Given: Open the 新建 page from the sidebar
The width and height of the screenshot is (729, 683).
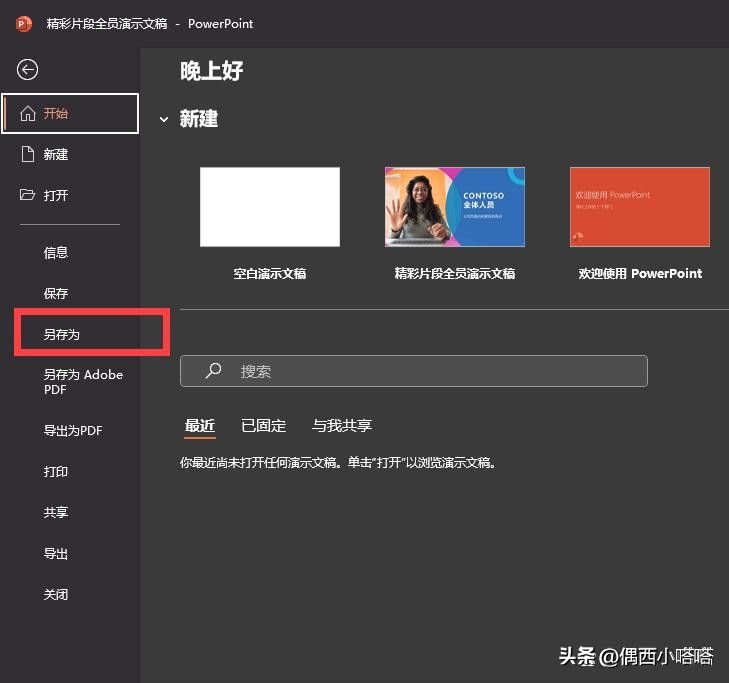Looking at the screenshot, I should tap(70, 154).
